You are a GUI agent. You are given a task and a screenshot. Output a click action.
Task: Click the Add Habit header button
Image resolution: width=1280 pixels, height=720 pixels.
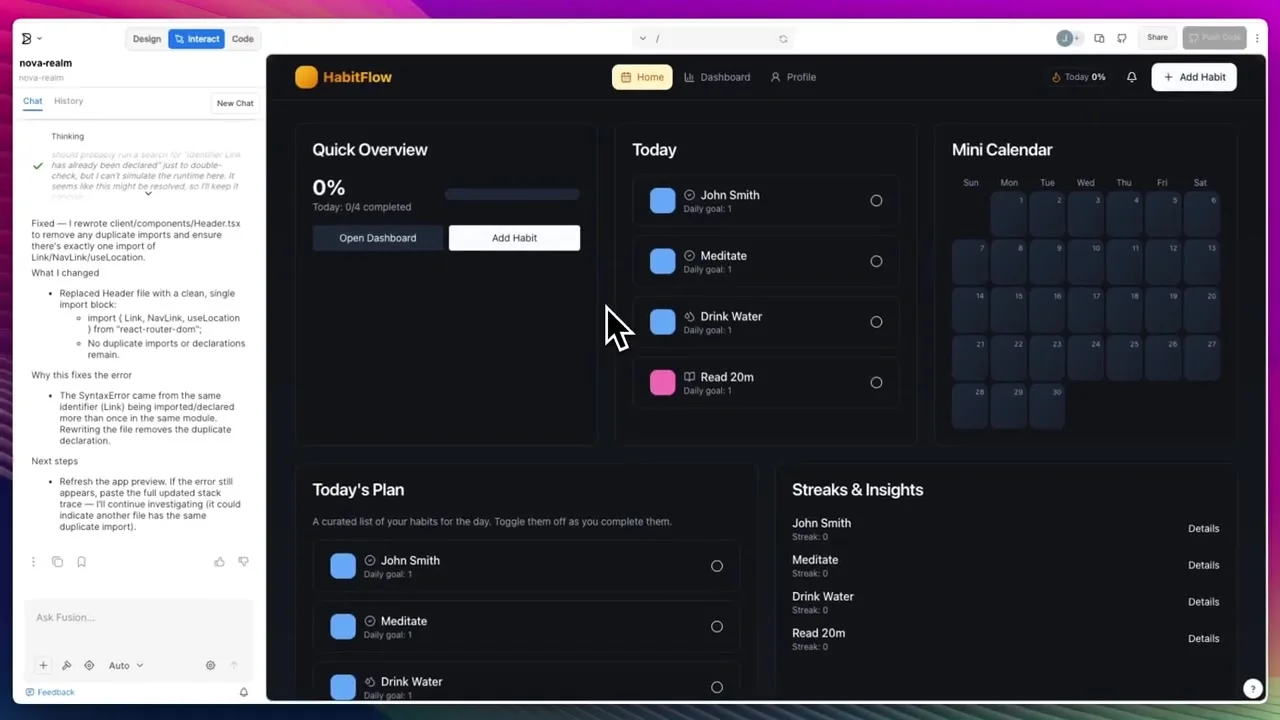pyautogui.click(x=1194, y=77)
